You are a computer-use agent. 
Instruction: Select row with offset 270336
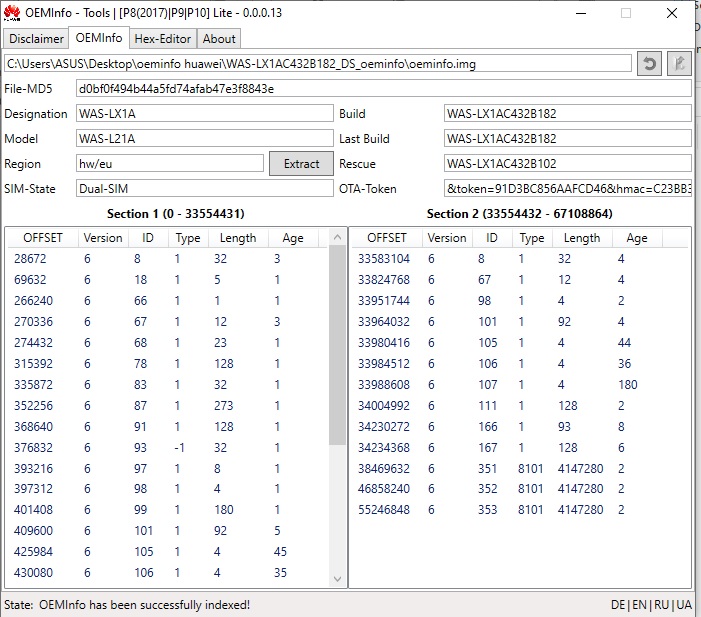click(x=168, y=321)
